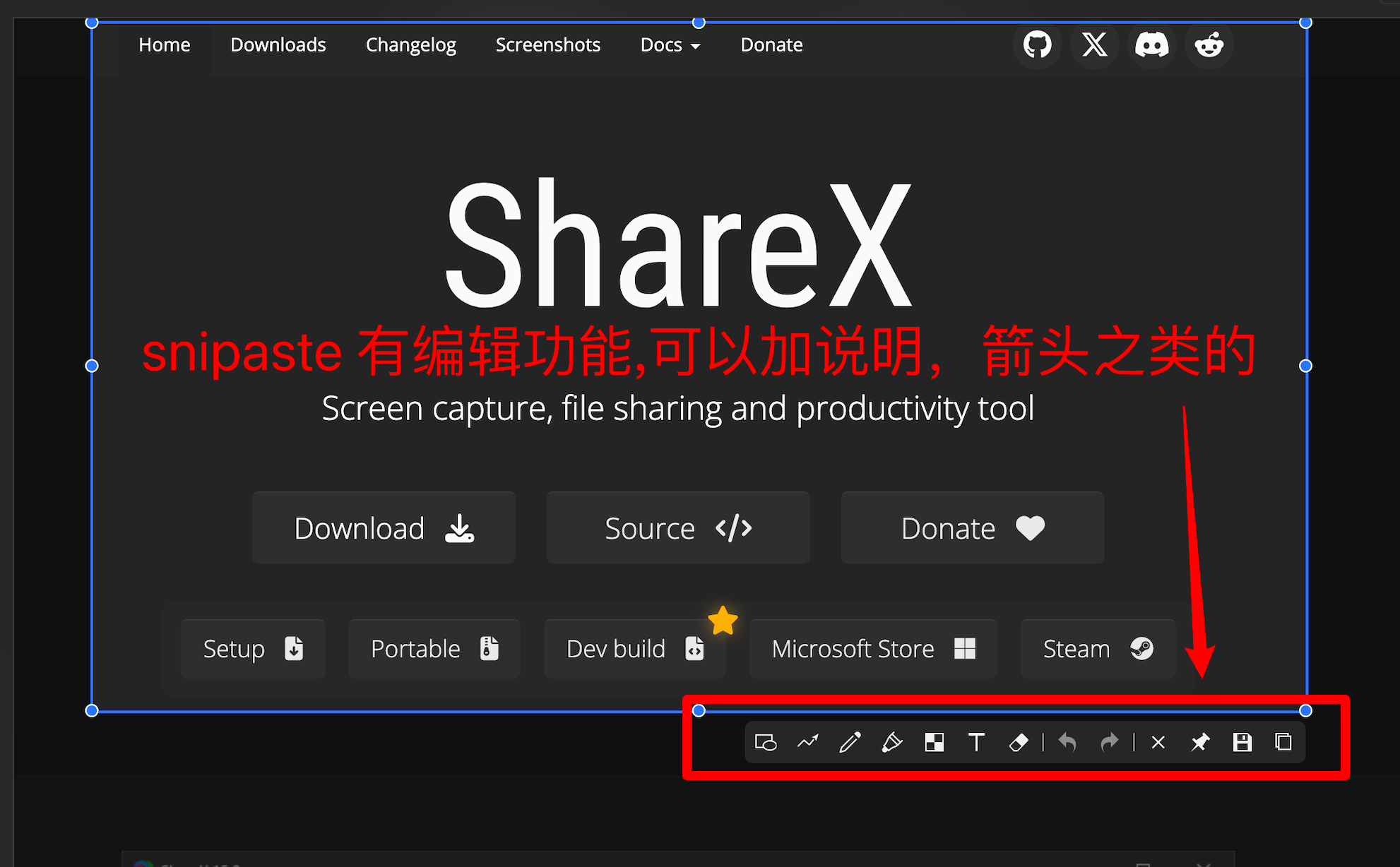Viewport: 1400px width, 867px height.
Task: Choose the pencil drawing tool
Action: (x=850, y=742)
